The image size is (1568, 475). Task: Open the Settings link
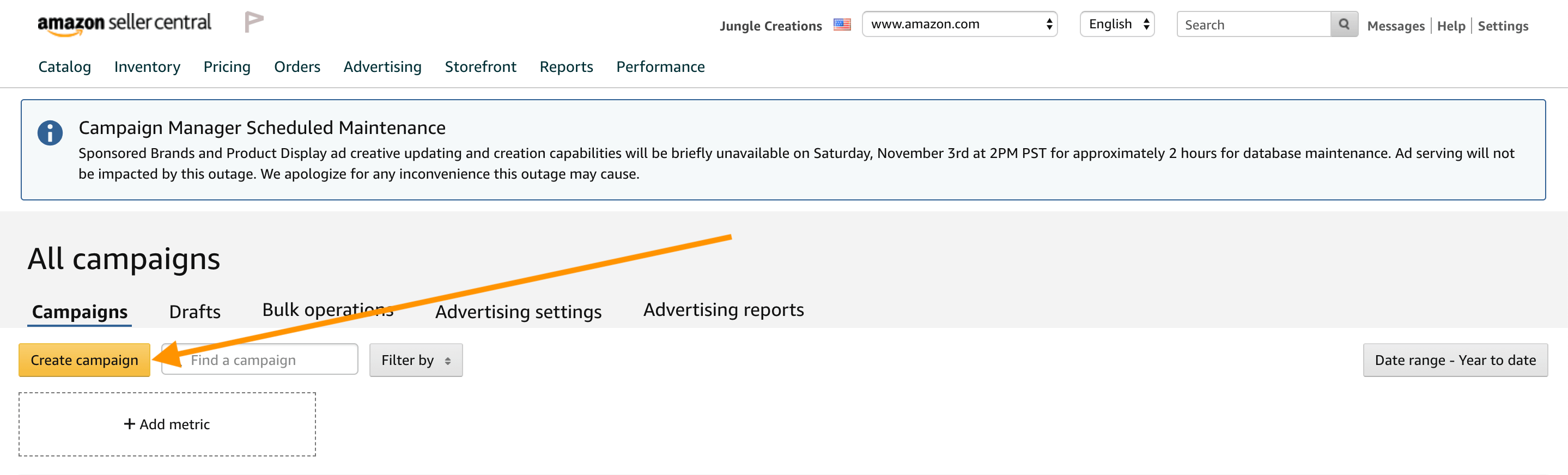click(1502, 26)
